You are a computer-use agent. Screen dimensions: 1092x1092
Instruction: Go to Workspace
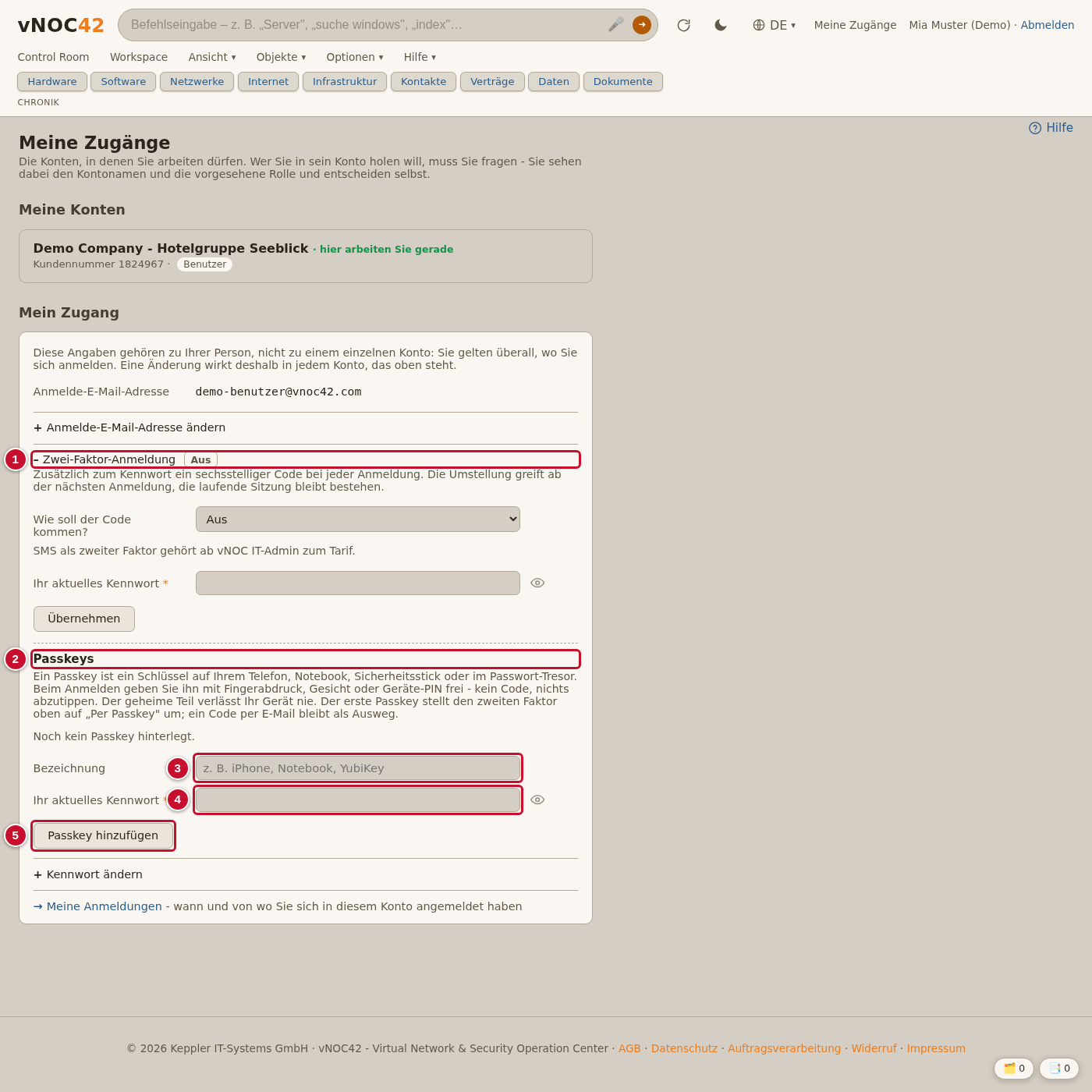point(139,57)
